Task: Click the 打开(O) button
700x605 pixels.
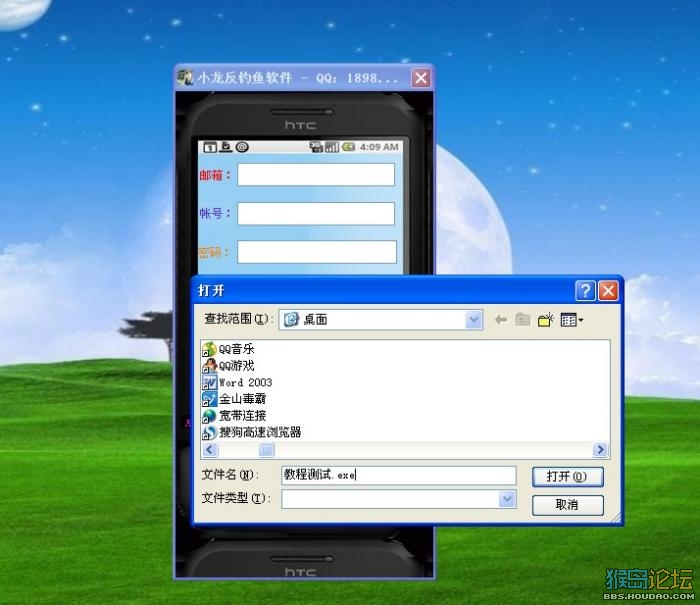Action: [x=567, y=476]
